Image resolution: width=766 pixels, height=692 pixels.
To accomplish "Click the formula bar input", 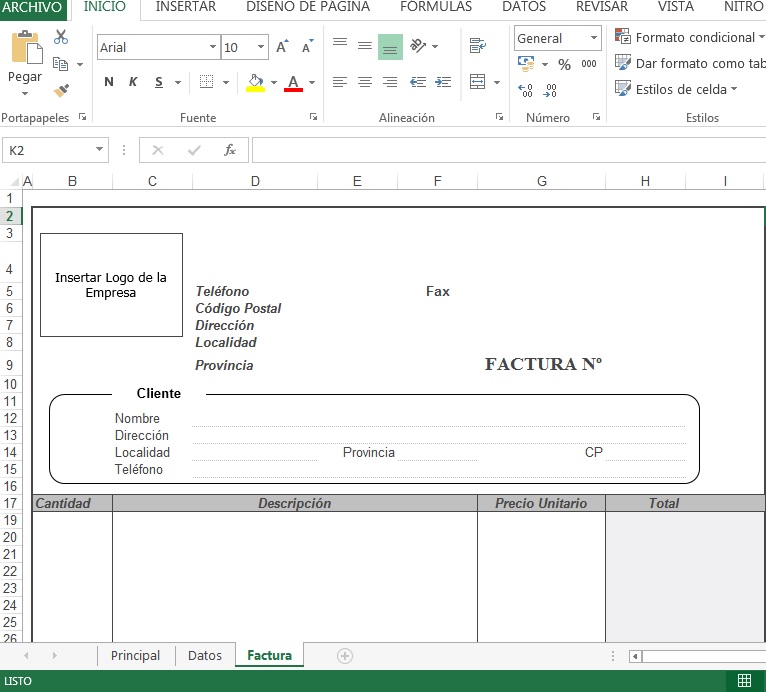I will pos(509,150).
